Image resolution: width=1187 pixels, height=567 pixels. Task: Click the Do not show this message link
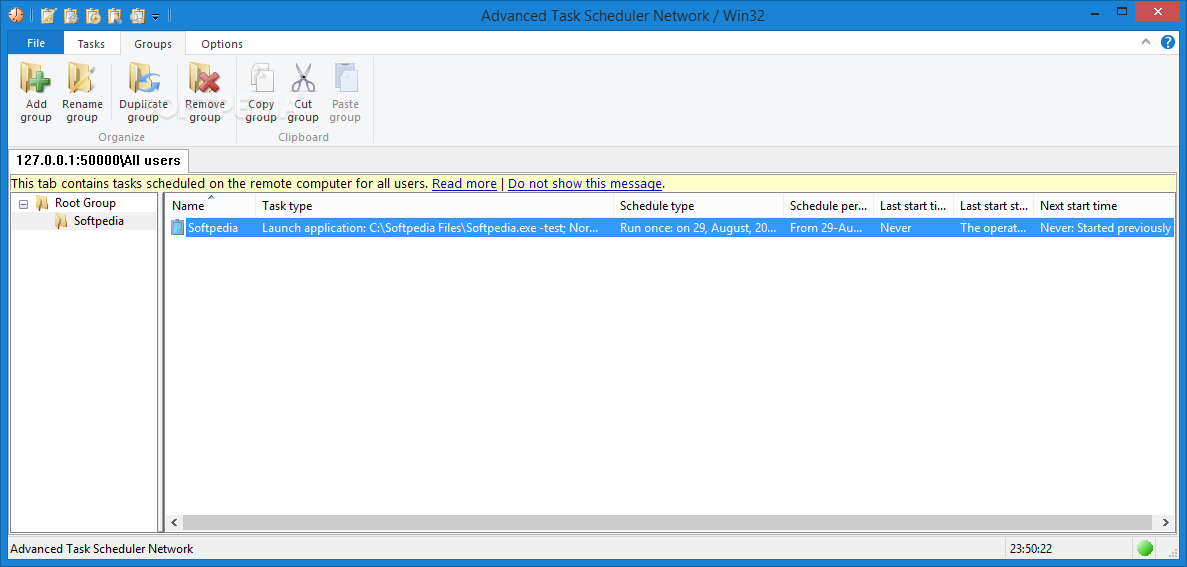tap(585, 183)
